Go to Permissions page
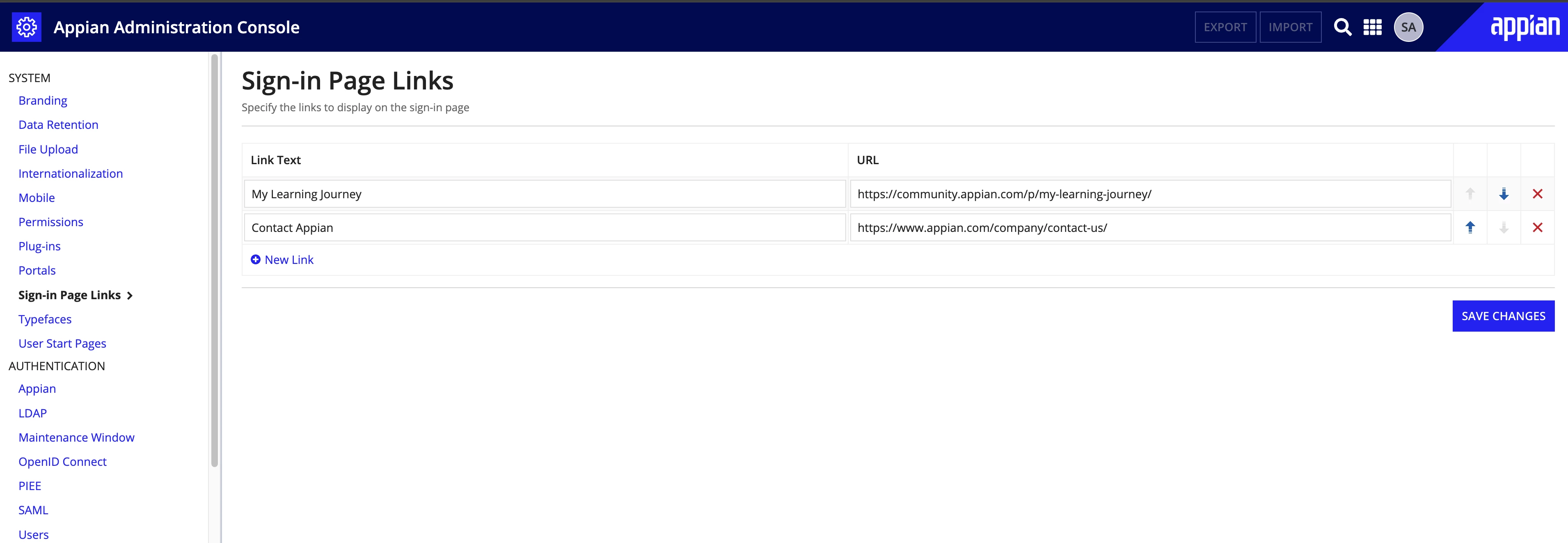The width and height of the screenshot is (1568, 543). coord(50,222)
